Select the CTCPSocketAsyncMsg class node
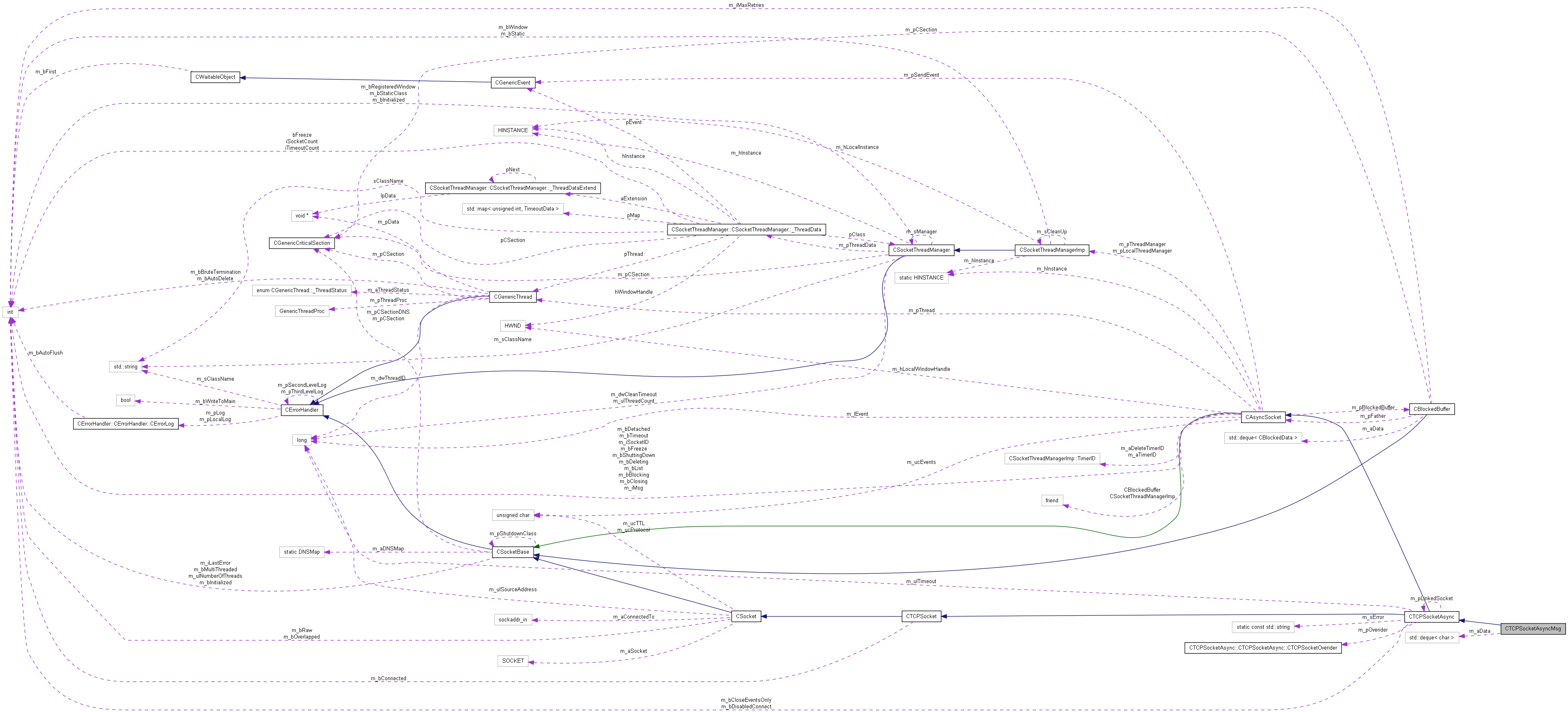The image size is (1568, 712). (x=1533, y=629)
